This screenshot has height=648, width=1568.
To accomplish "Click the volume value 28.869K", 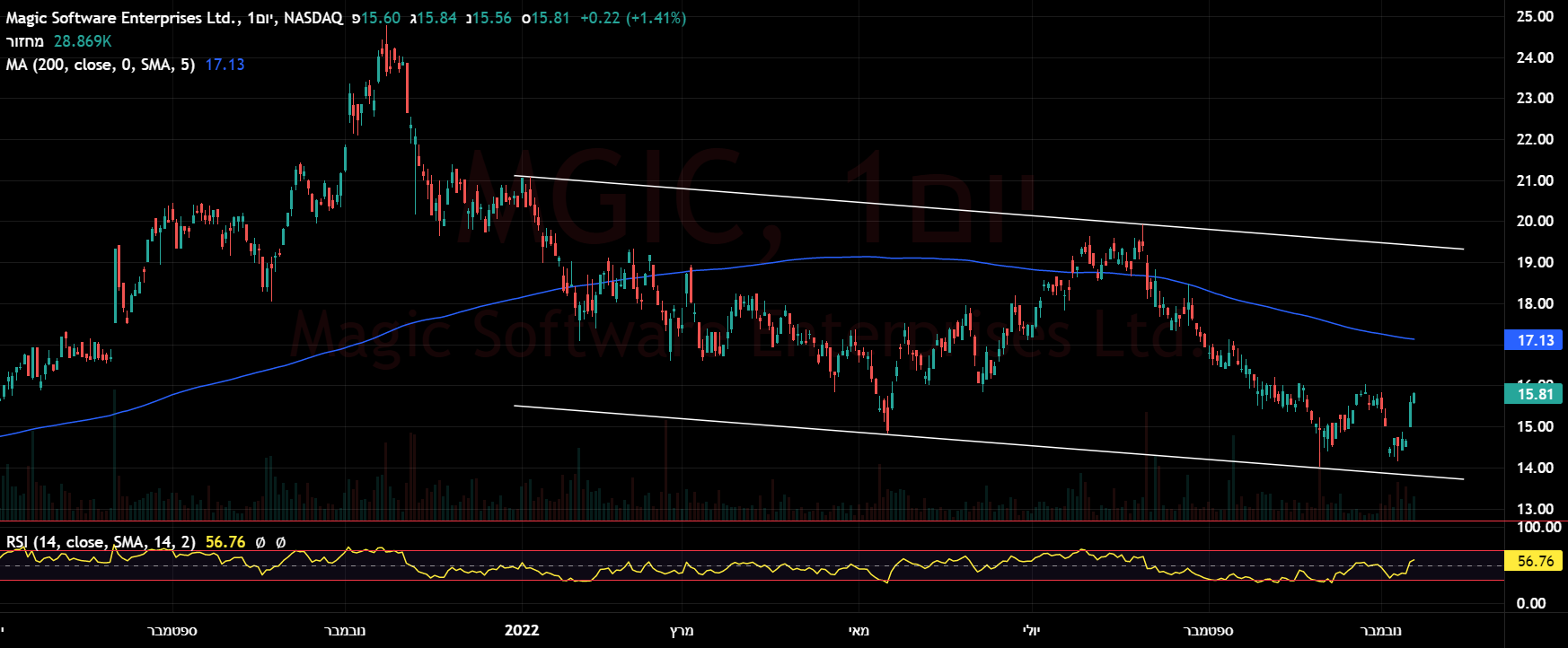I will pyautogui.click(x=83, y=41).
